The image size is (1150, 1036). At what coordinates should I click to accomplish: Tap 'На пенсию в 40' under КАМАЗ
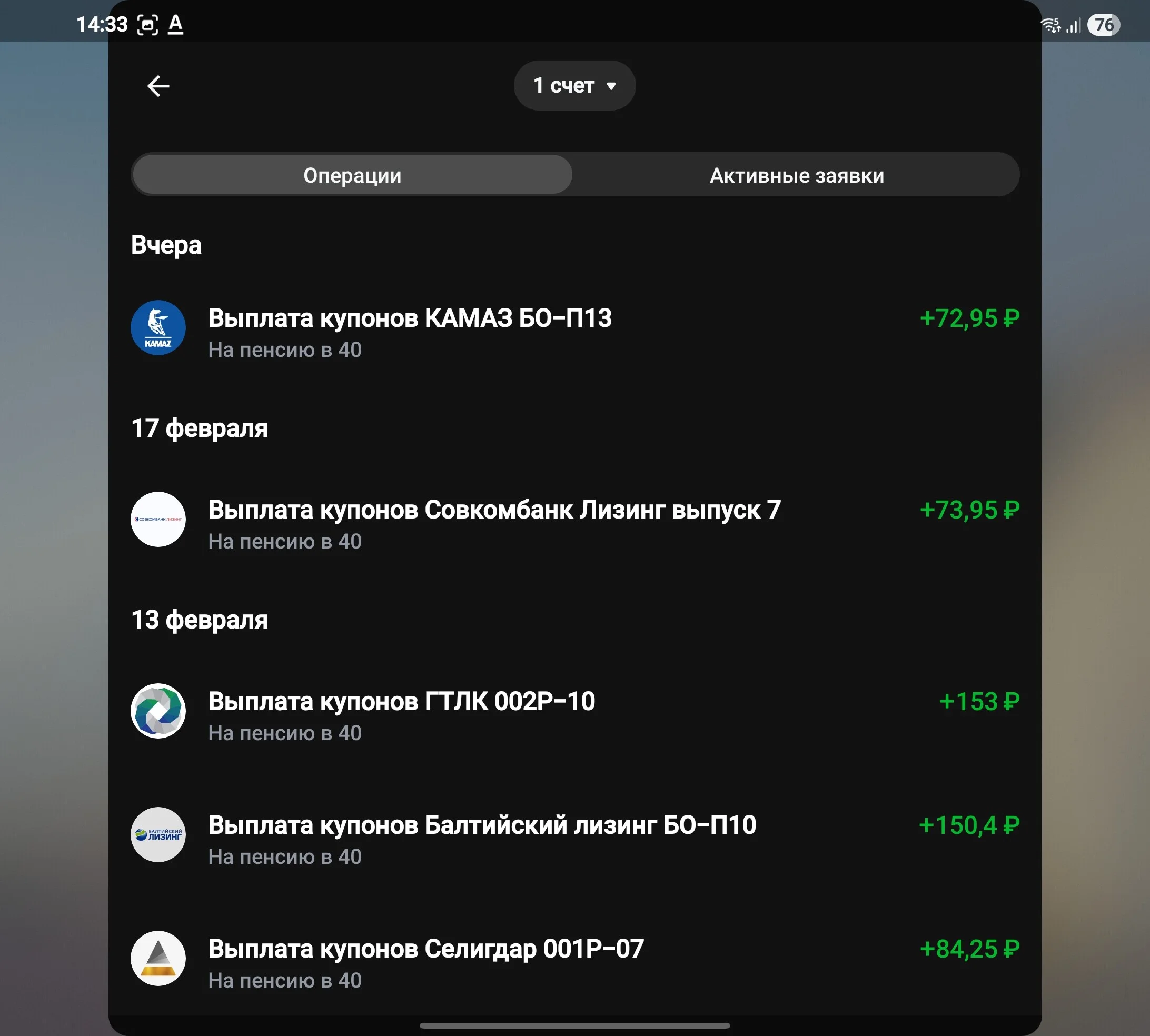point(285,350)
